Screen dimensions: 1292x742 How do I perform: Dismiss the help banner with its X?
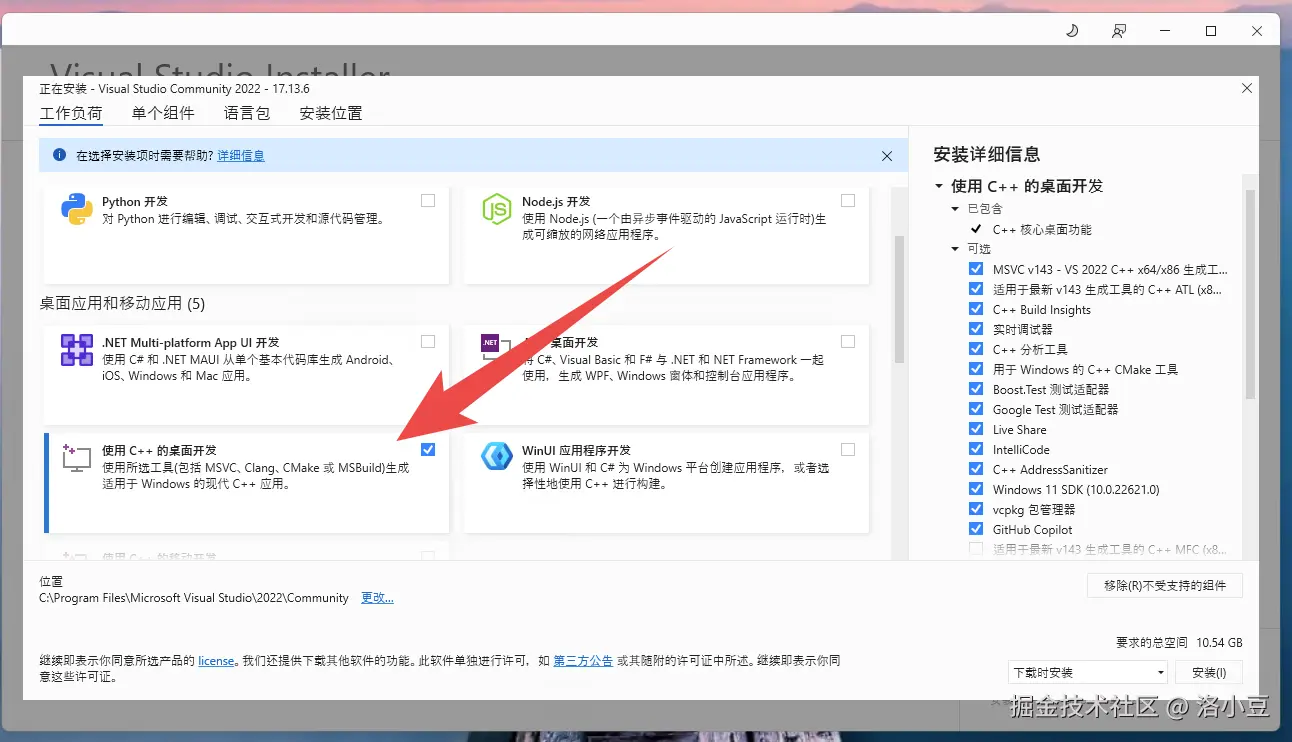tap(887, 156)
